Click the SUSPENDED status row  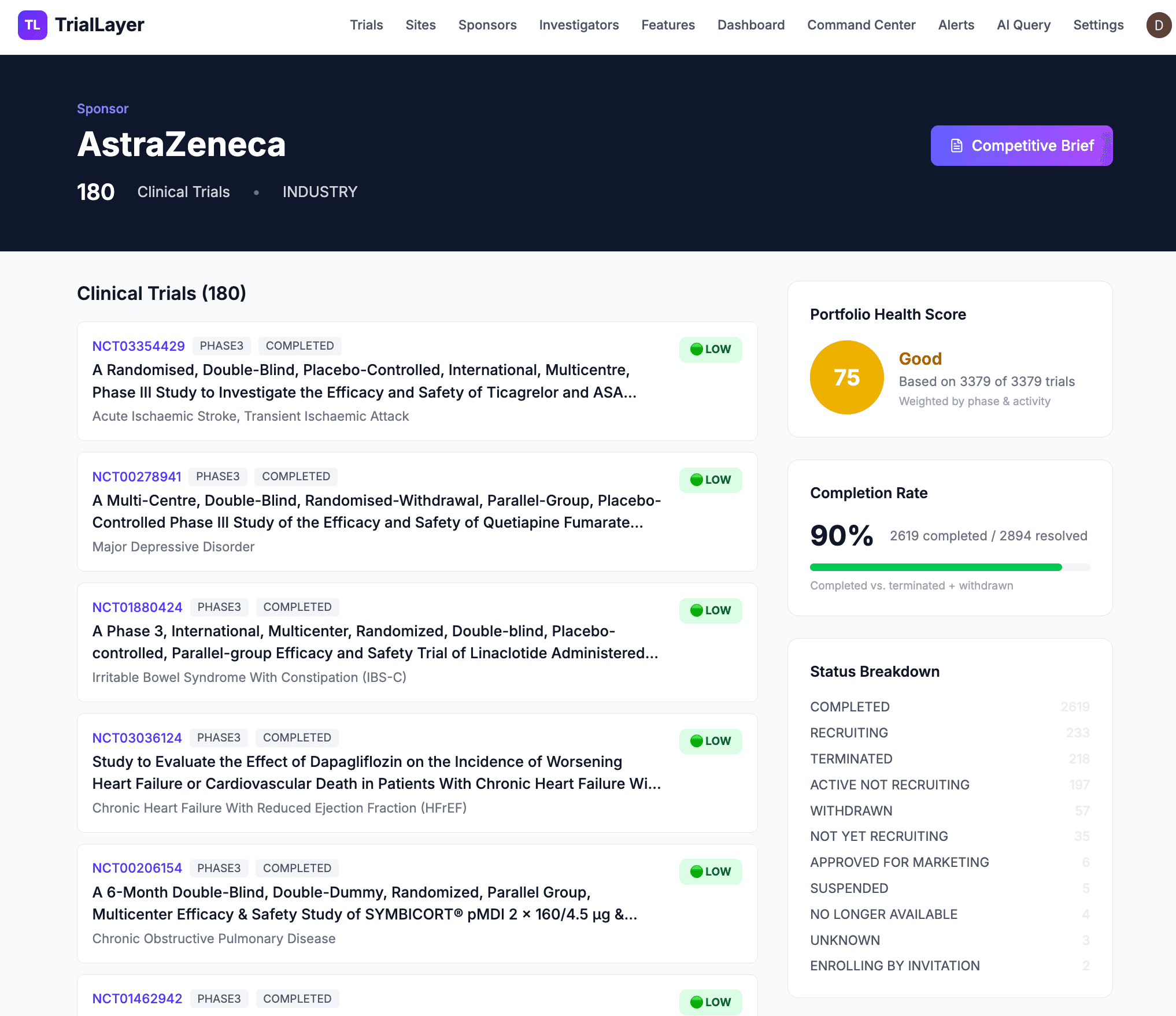click(x=950, y=888)
